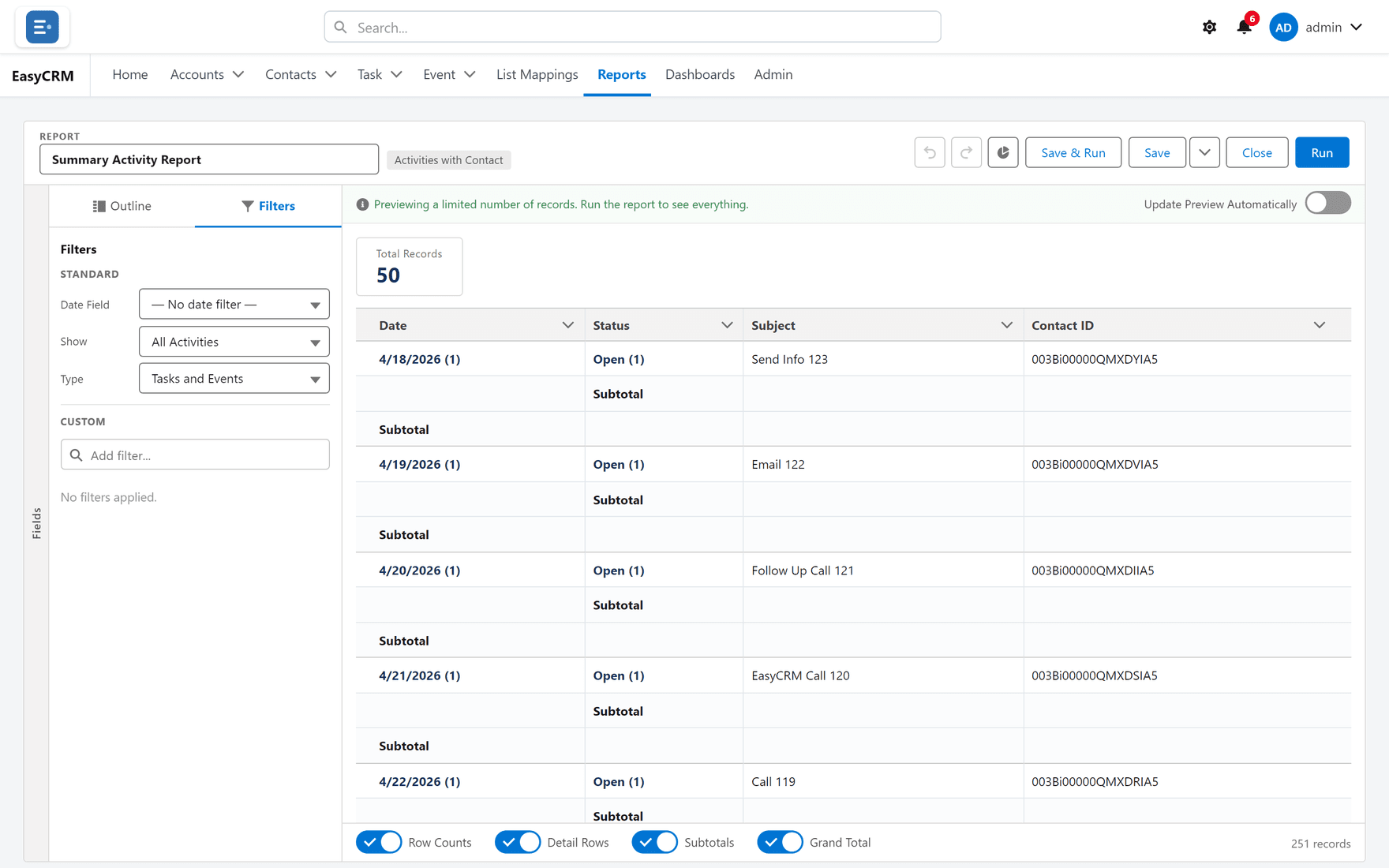Turn off the Grand Total toggle
The width and height of the screenshot is (1389, 868).
coord(780,842)
